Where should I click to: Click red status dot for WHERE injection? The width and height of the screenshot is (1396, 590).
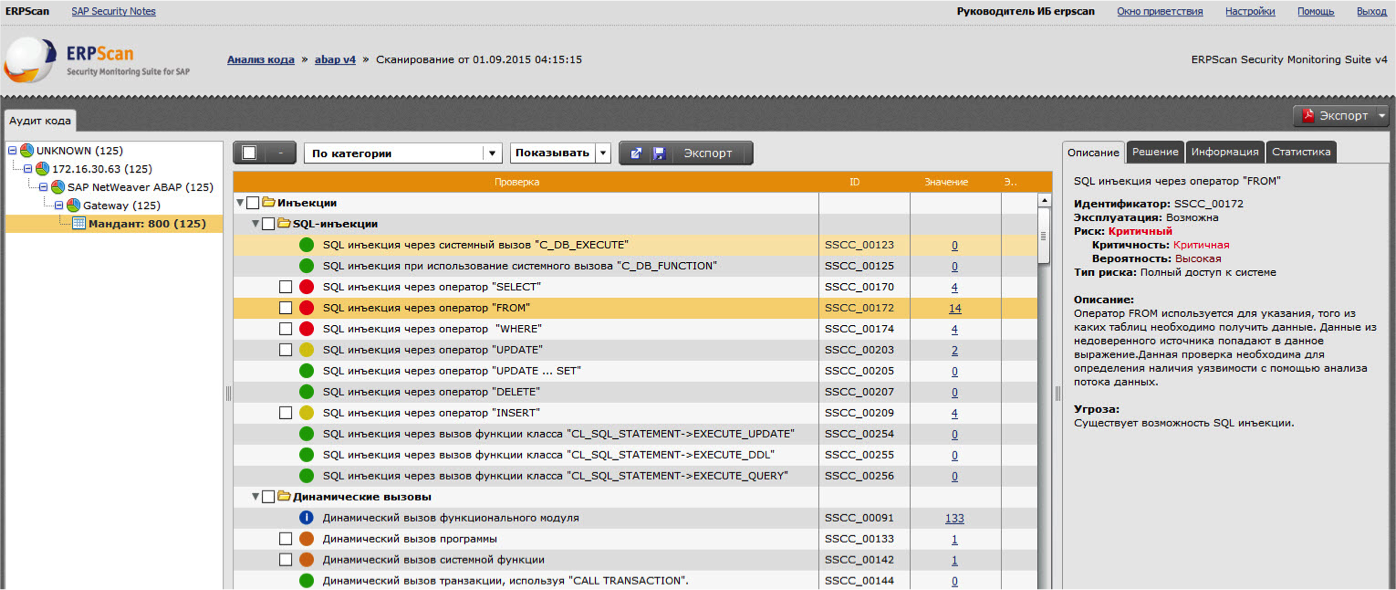pos(307,329)
